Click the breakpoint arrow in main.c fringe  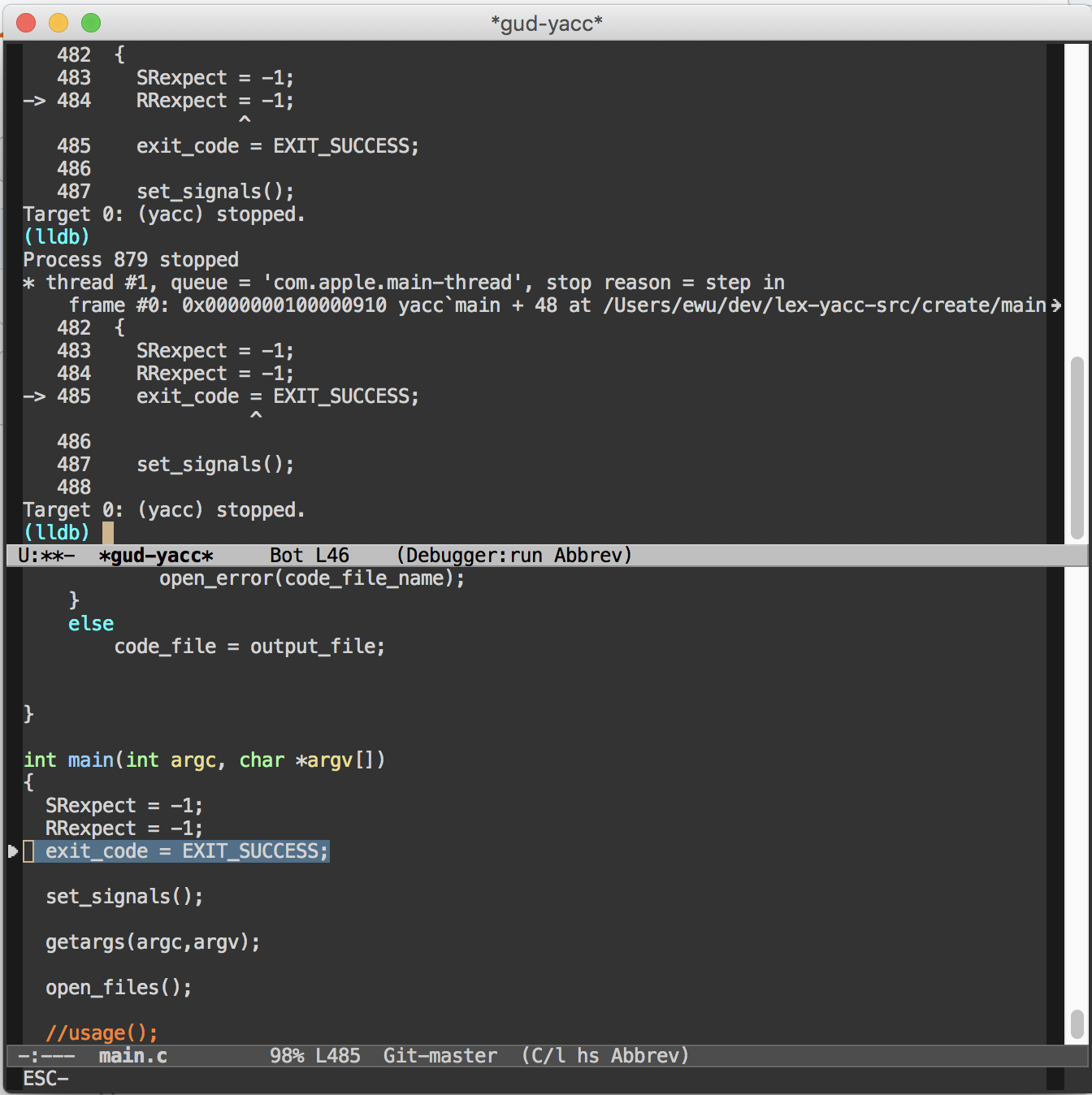[x=13, y=851]
